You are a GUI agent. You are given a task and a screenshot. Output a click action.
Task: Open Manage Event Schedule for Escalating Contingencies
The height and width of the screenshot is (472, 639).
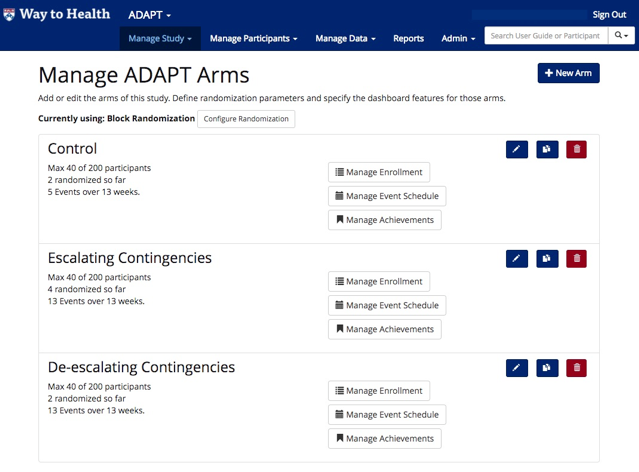point(387,305)
